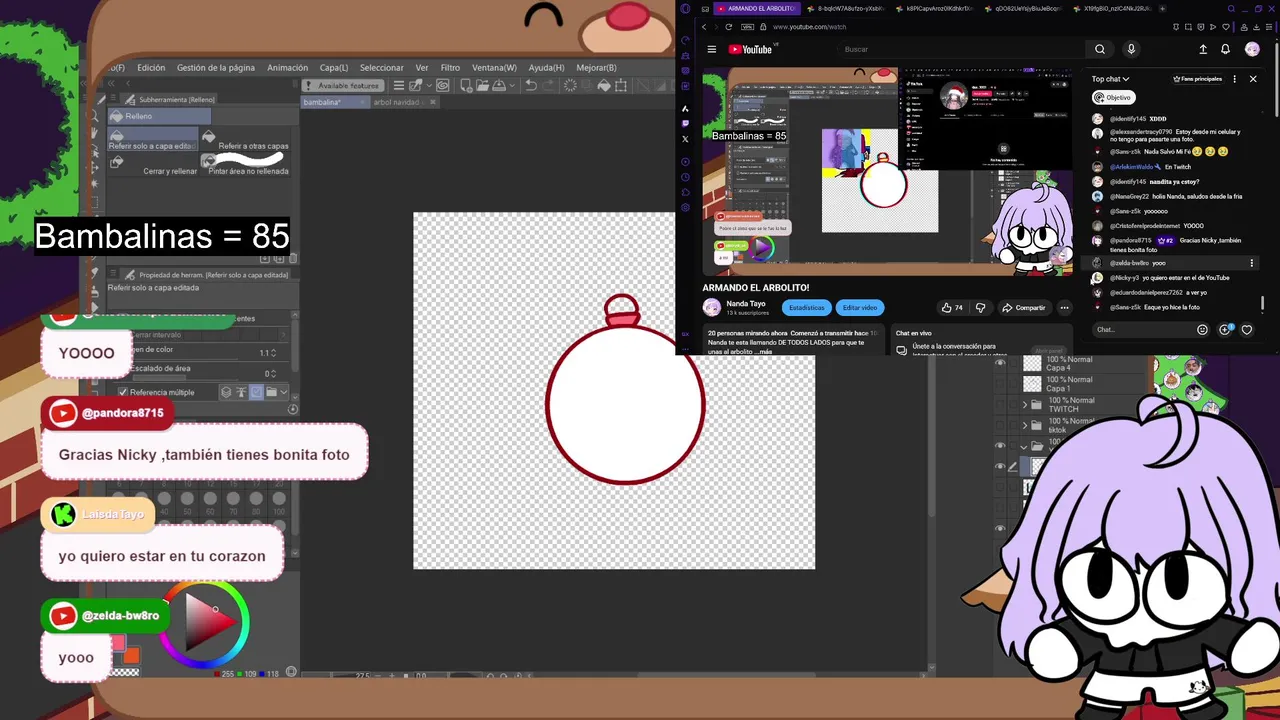This screenshot has width=1280, height=720.
Task: Go back in the browser
Action: [704, 27]
